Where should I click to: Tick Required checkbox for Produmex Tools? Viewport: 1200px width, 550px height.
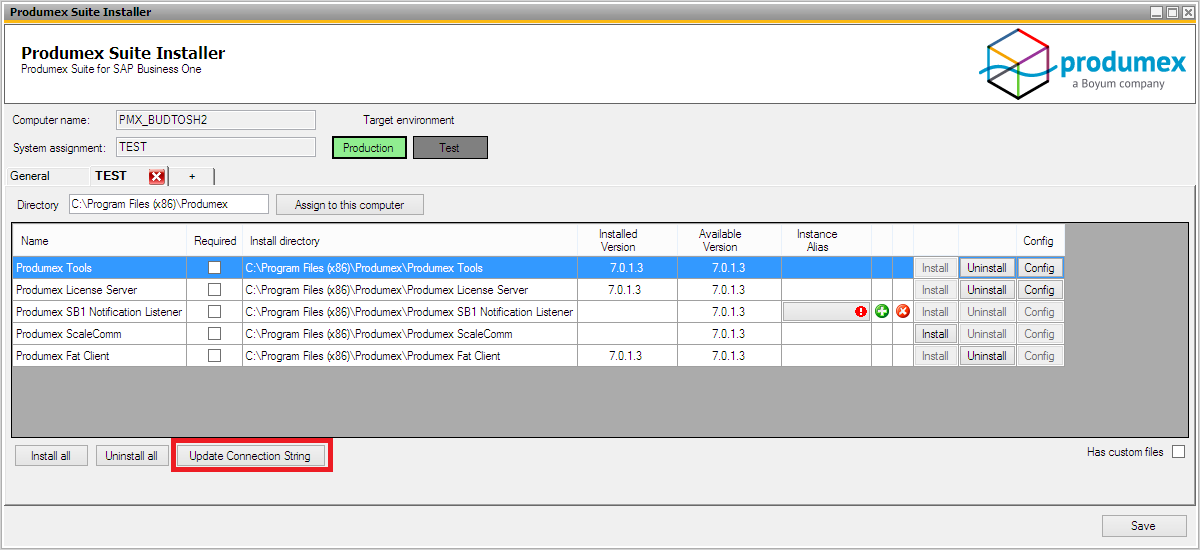(x=214, y=268)
